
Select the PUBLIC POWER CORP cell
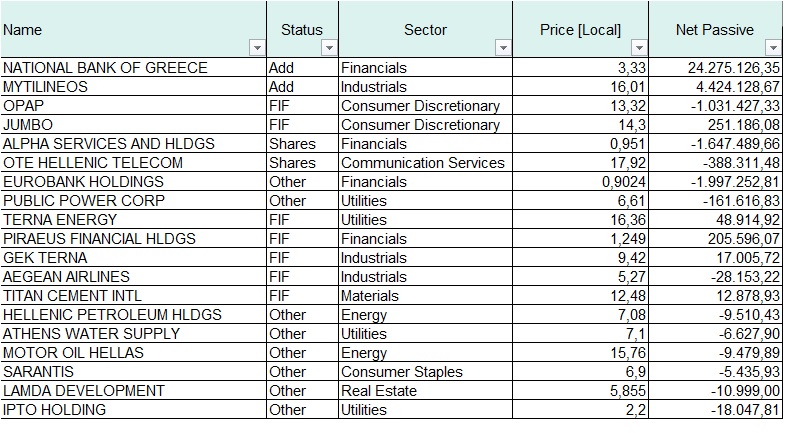(84, 201)
